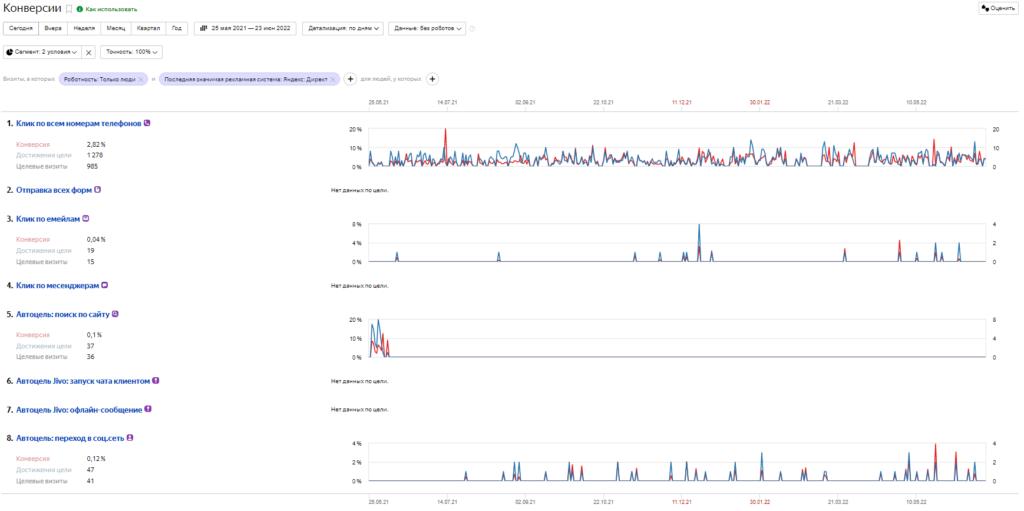Click the 985 target visits value
Viewport: 1024px width, 511px height.
coord(92,167)
